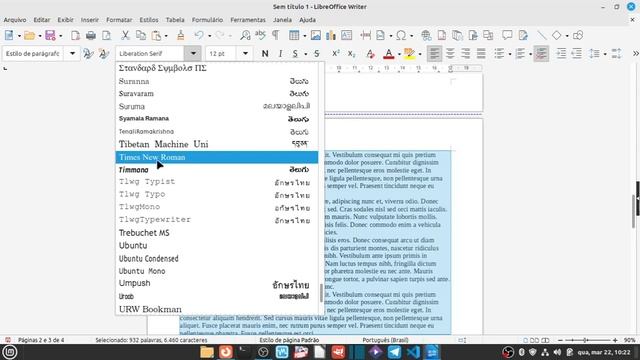640x360 pixels.
Task: Toggle Strikethrough formatting
Action: (x=317, y=53)
